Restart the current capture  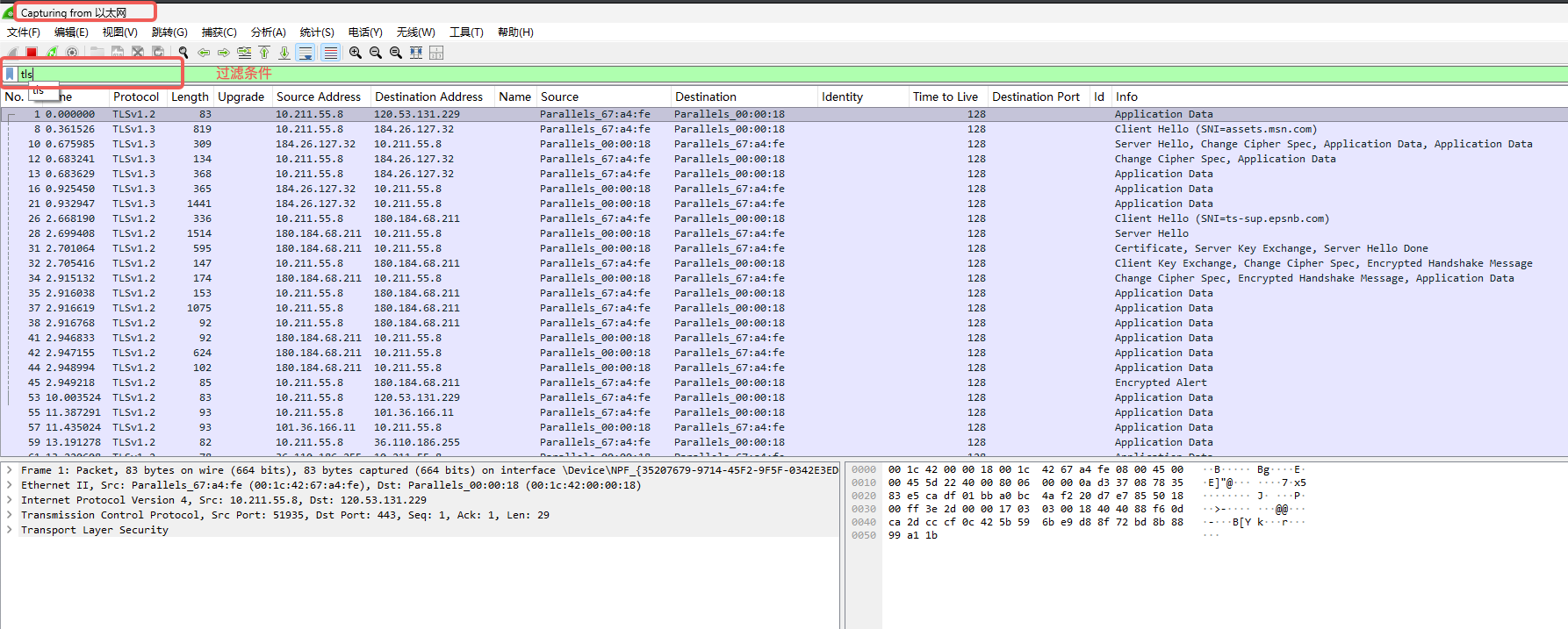(52, 53)
